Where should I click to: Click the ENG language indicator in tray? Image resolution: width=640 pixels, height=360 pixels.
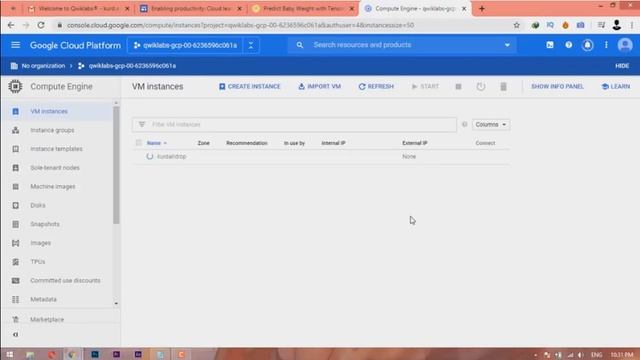click(596, 355)
